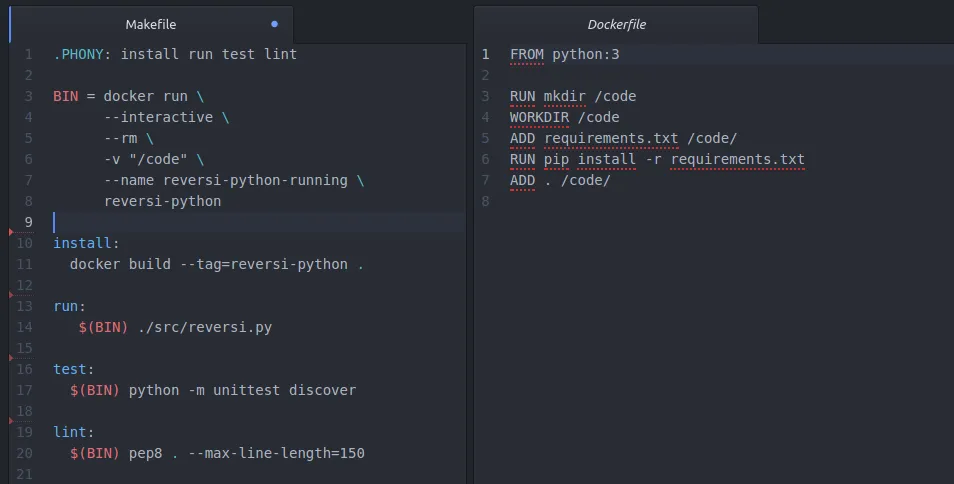
Task: Click 'WORKDIR /code' in Dockerfile
Action: click(x=565, y=117)
